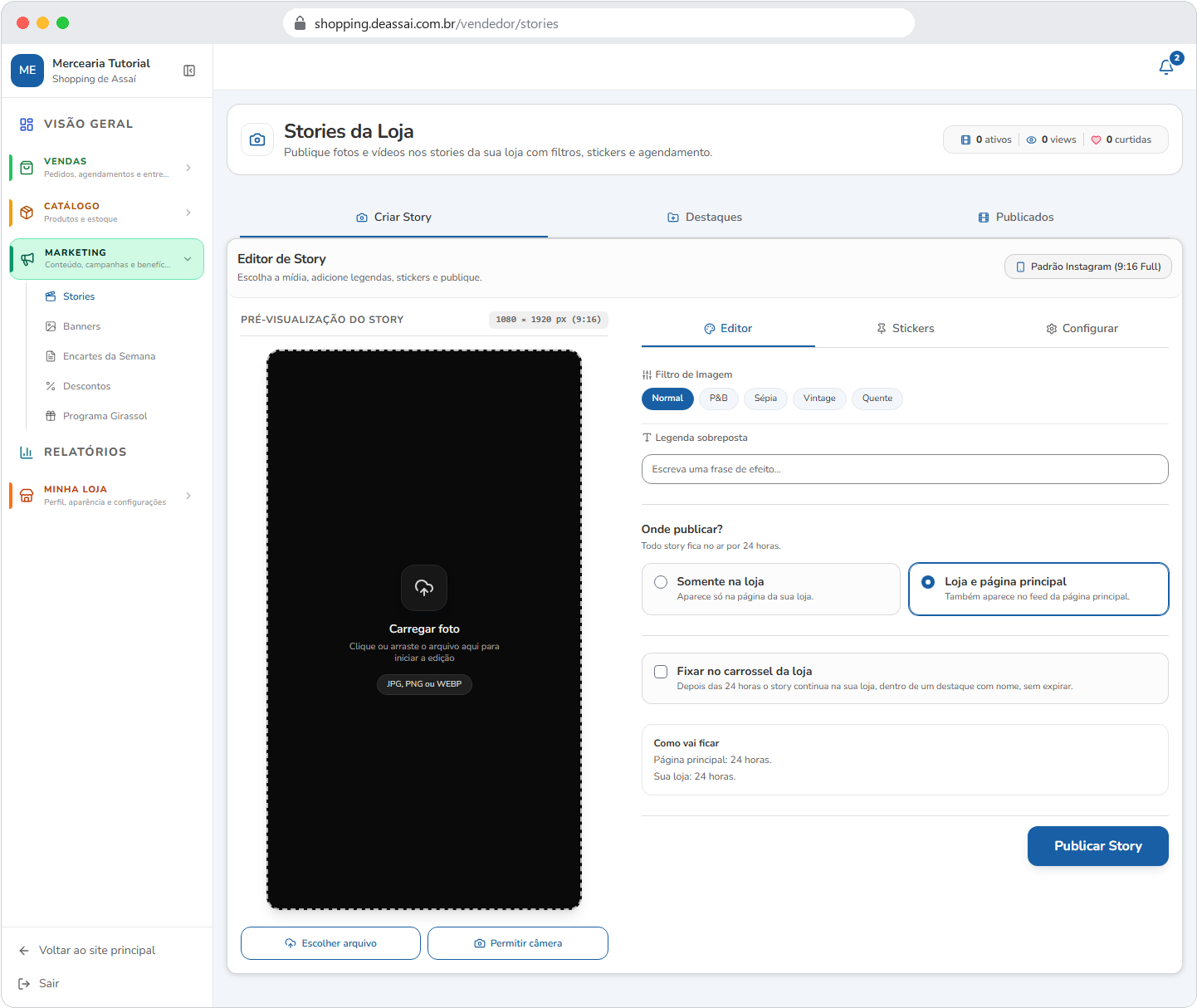Screen dimensions: 1197x1008
Task: Click the ME store avatar
Action: click(27, 71)
